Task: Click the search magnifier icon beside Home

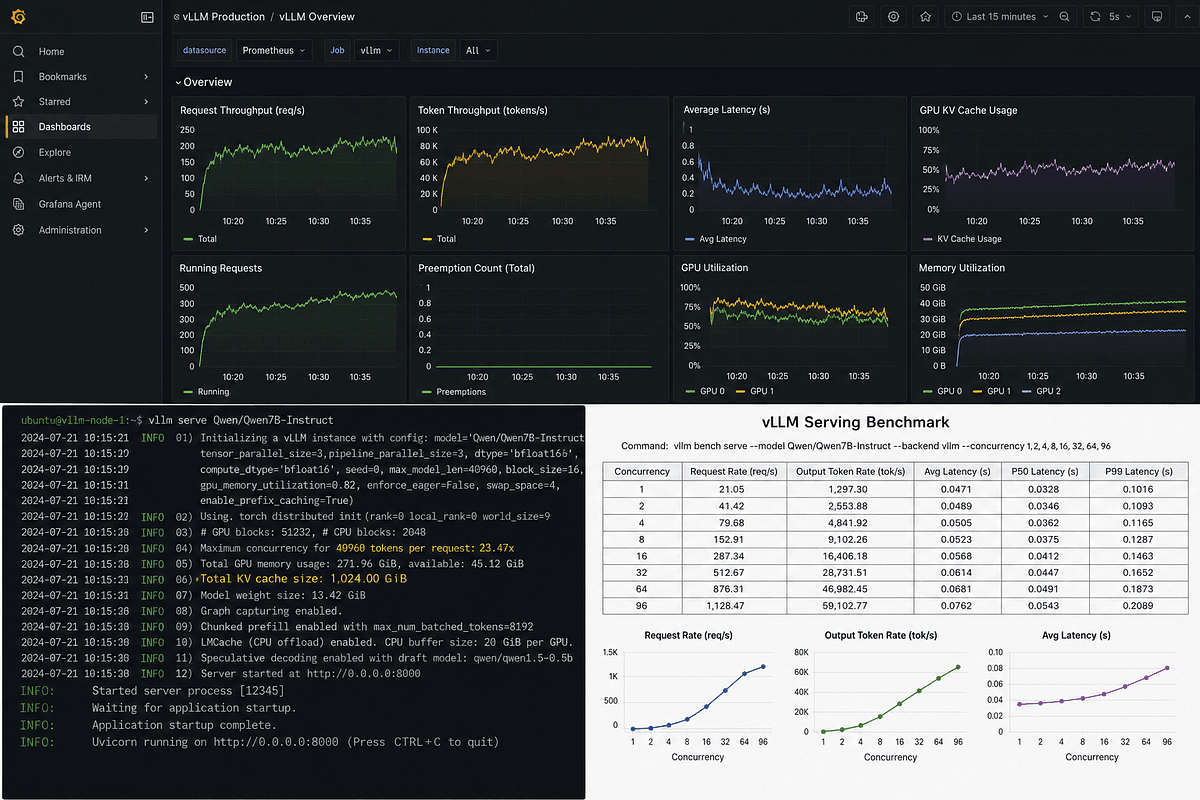Action: pos(19,52)
